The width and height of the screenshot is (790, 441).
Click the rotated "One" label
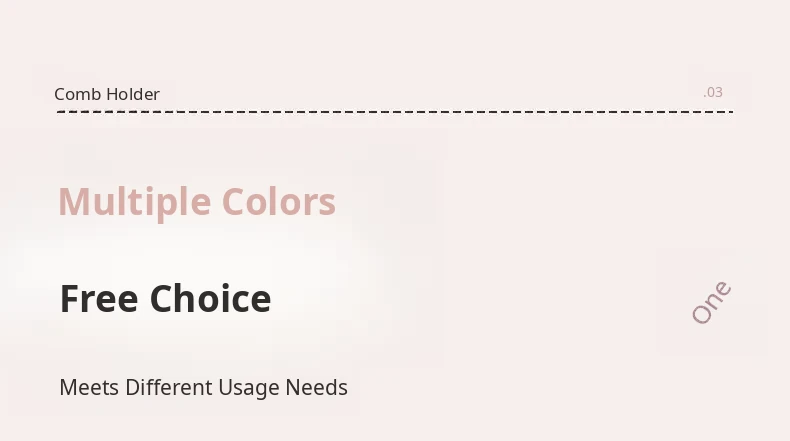coord(712,302)
